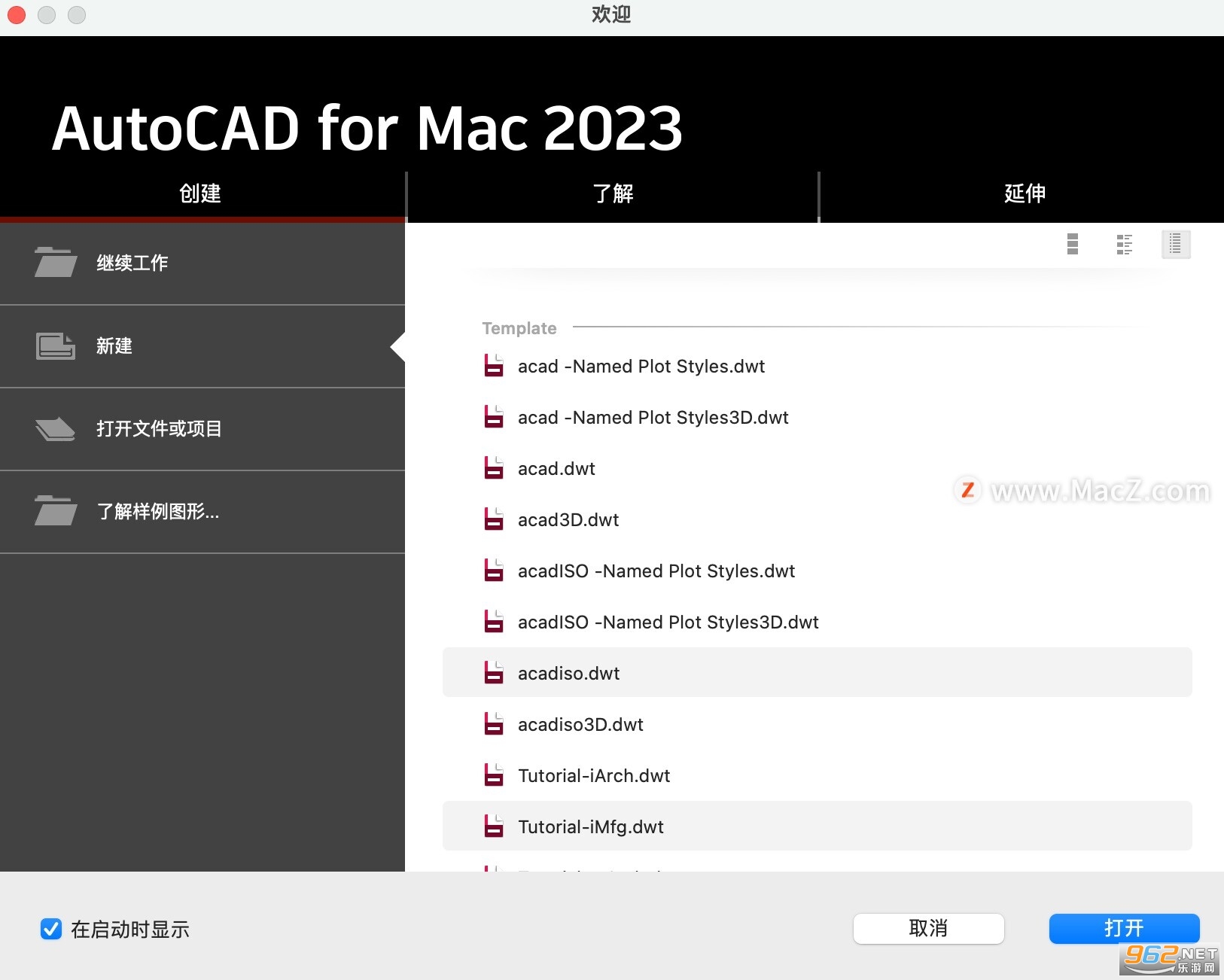The width and height of the screenshot is (1224, 980).
Task: Click the Tutorial-iMfg.dwt file icon
Action: pos(494,826)
